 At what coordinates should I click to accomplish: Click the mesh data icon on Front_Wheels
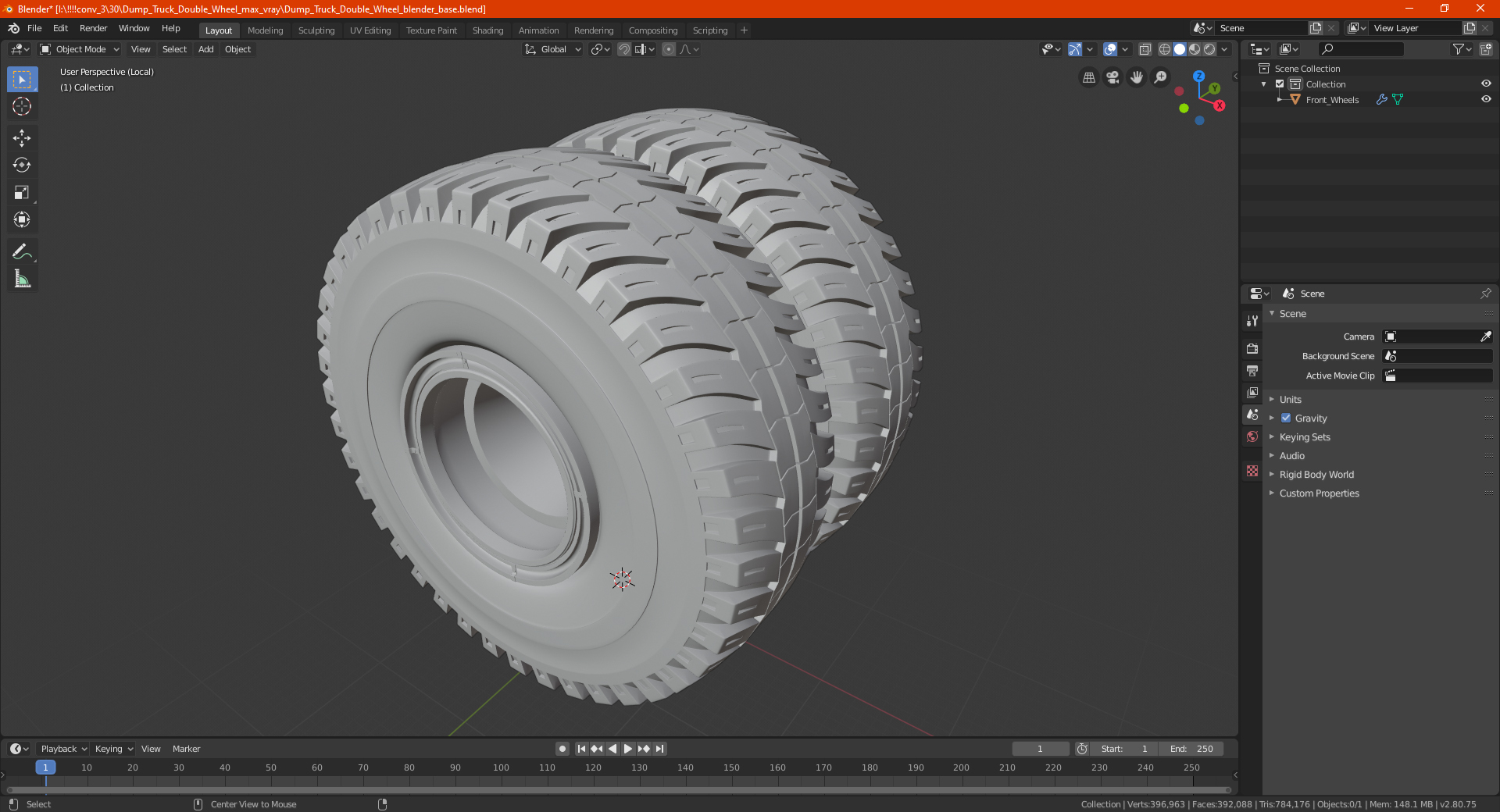(x=1398, y=100)
